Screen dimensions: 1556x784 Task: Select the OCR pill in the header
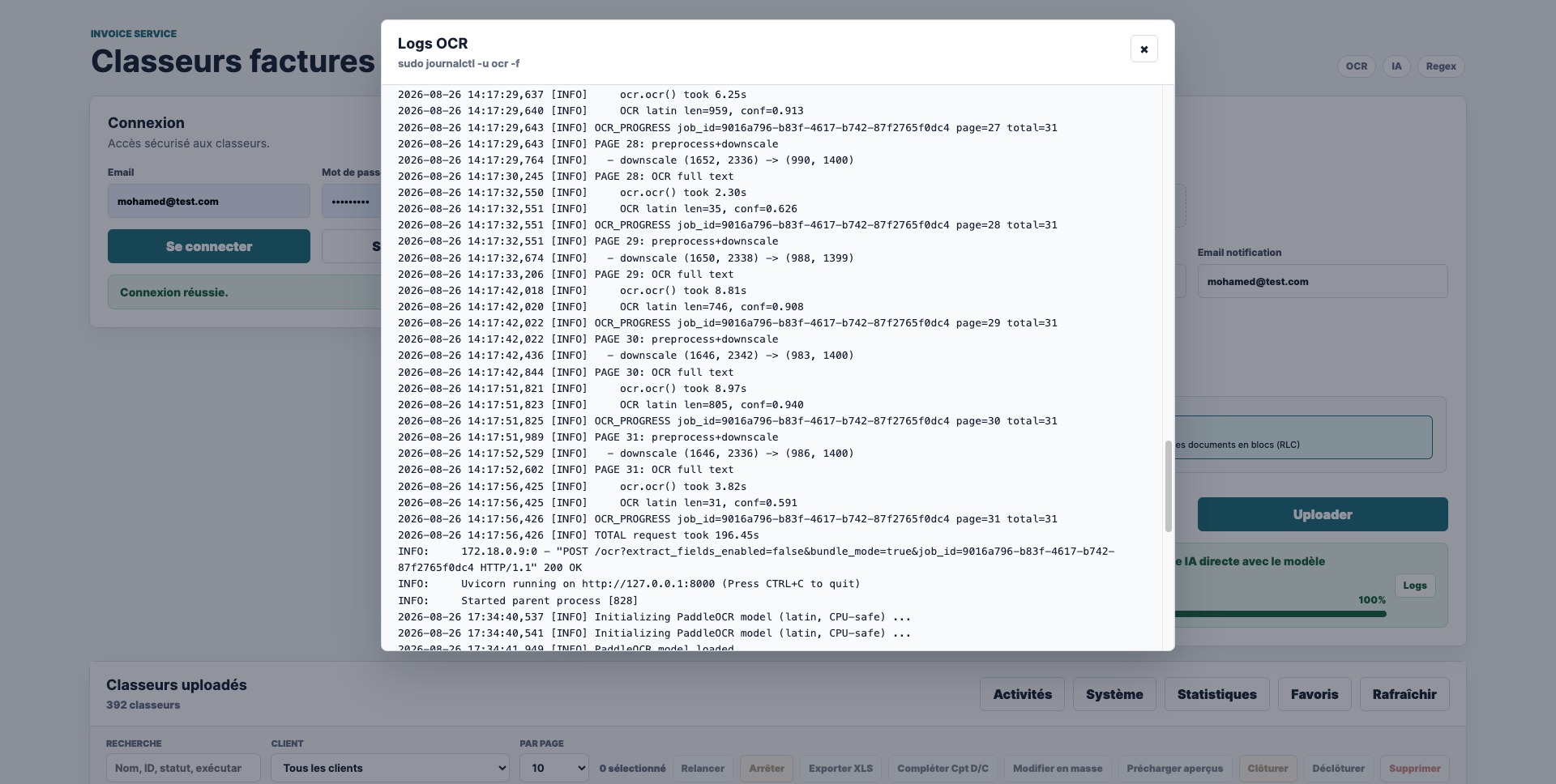(x=1357, y=66)
